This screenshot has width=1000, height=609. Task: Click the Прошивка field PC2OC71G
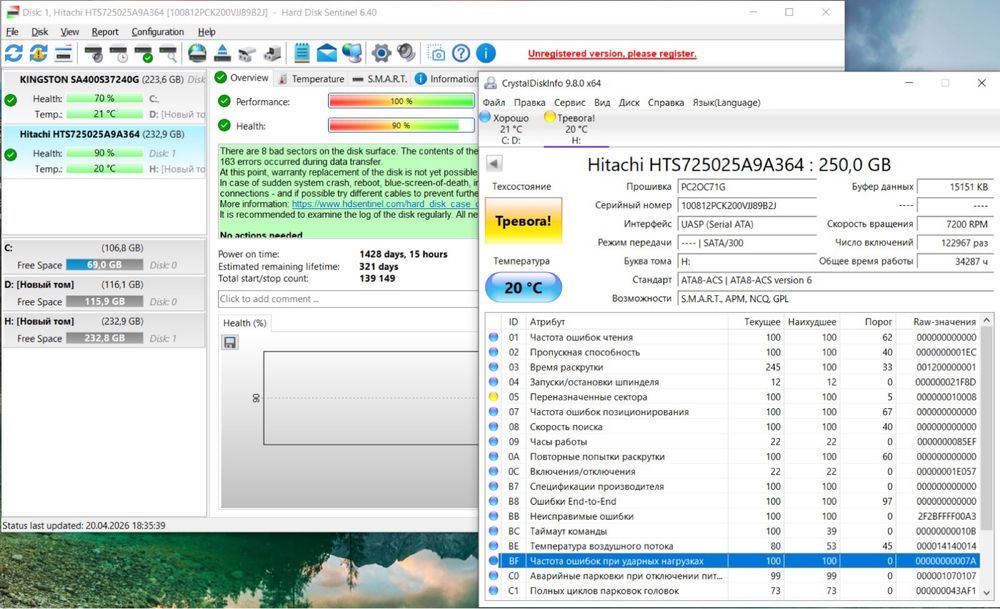click(x=747, y=187)
